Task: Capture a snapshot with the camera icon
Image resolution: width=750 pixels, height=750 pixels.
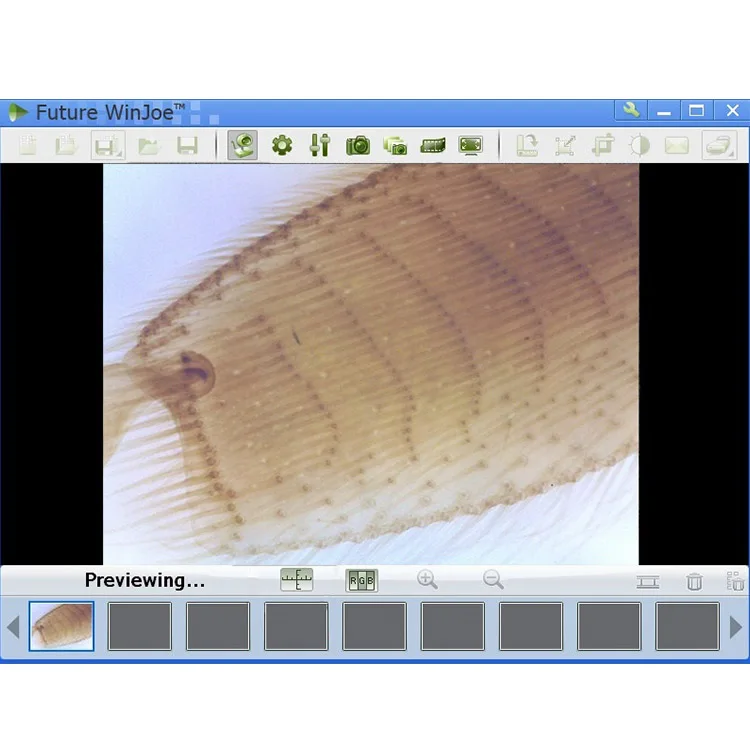Action: point(358,145)
